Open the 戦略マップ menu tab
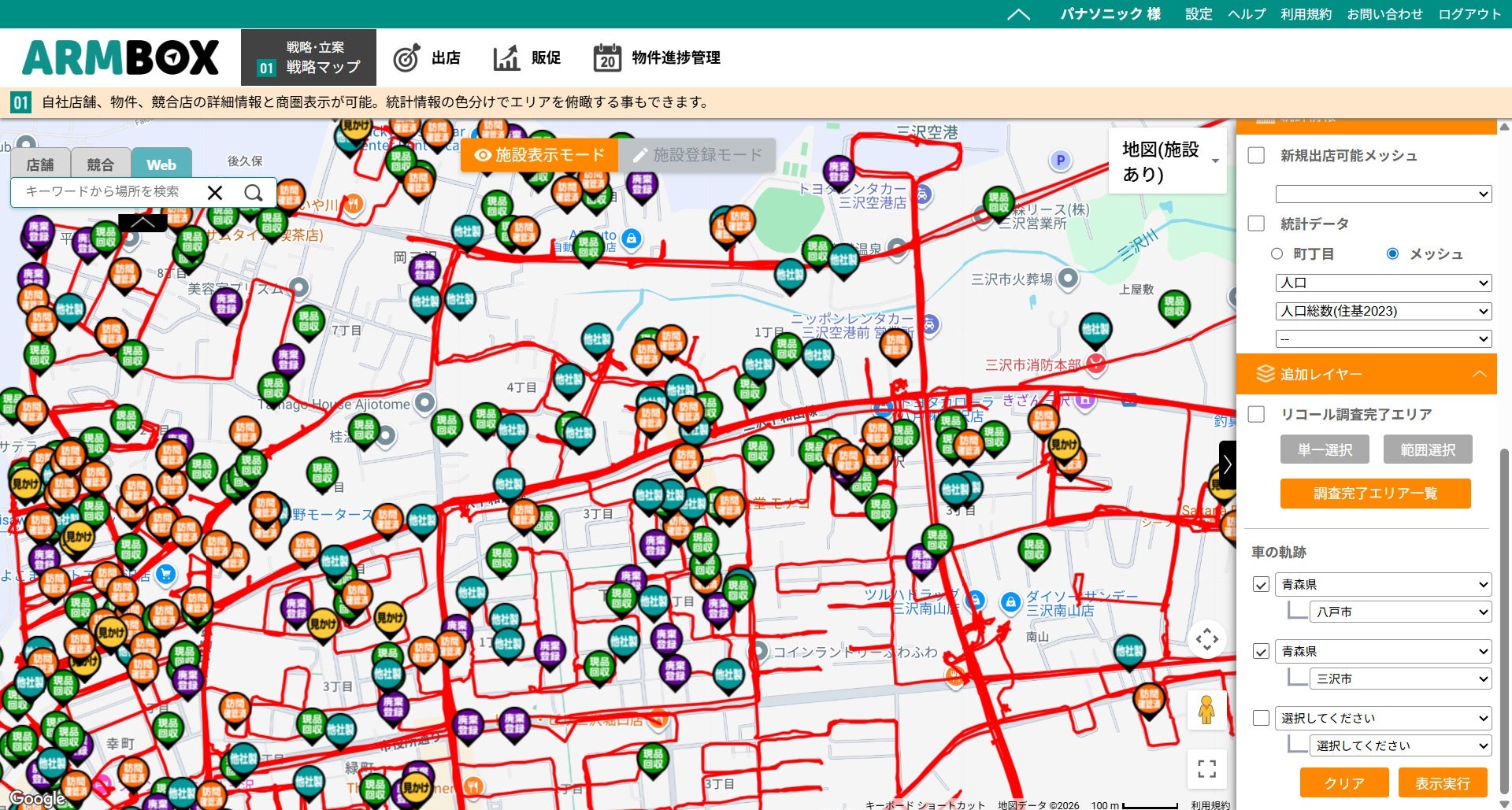Screen dimensions: 1512x810 (x=309, y=57)
